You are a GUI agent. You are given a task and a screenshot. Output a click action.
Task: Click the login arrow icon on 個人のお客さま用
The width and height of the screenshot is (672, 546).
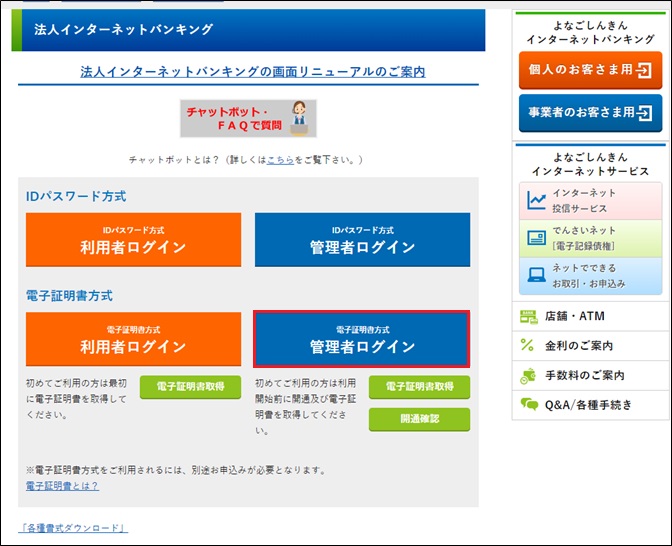pyautogui.click(x=645, y=70)
